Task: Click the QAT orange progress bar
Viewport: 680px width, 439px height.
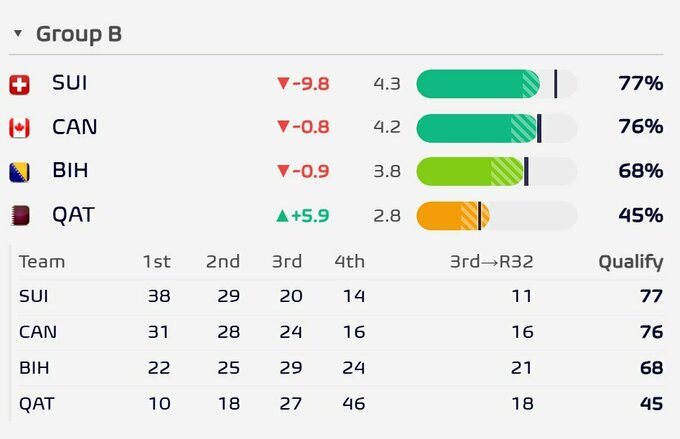Action: coord(497,216)
